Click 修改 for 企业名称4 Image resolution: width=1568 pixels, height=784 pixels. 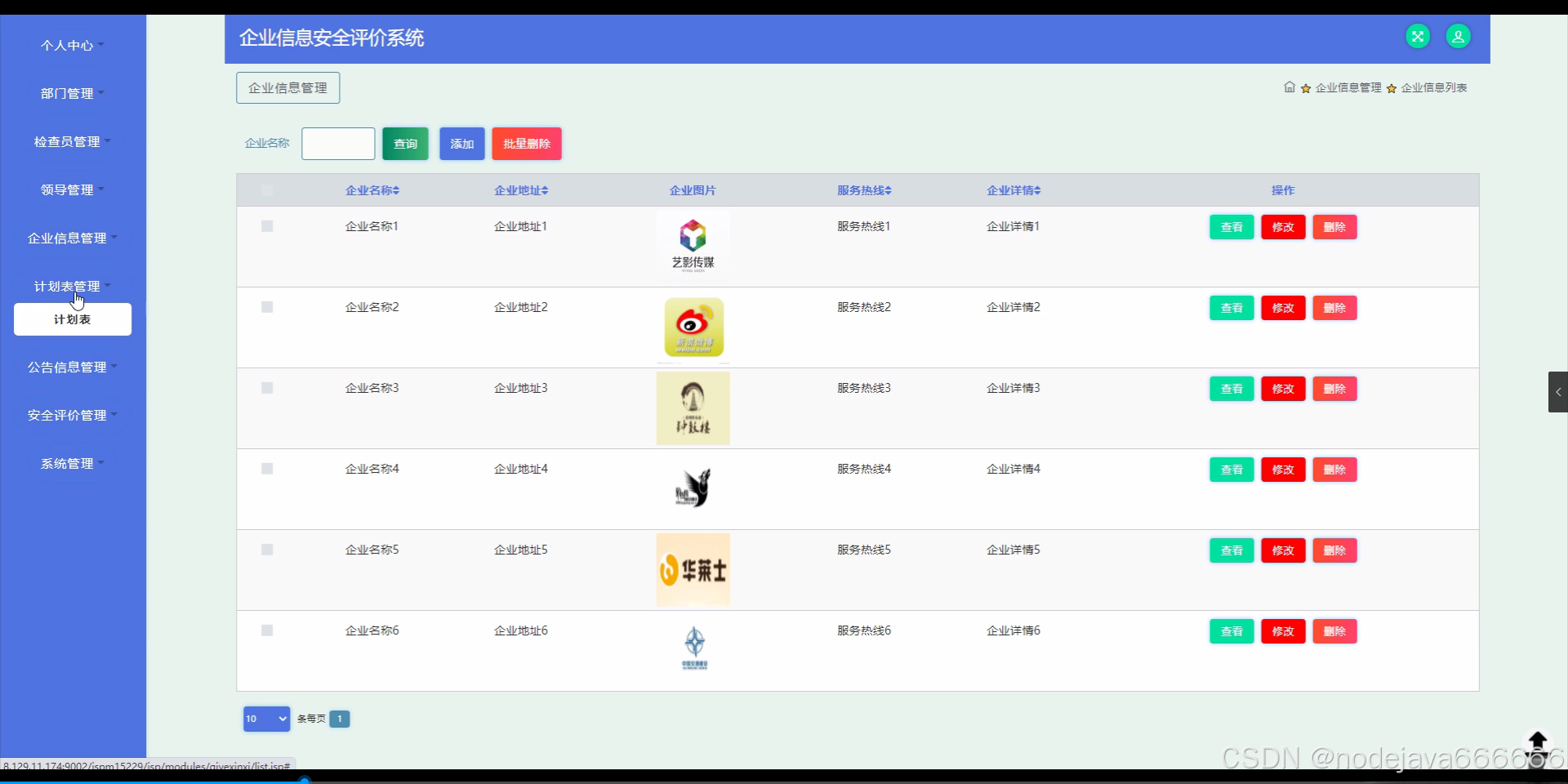coord(1283,470)
